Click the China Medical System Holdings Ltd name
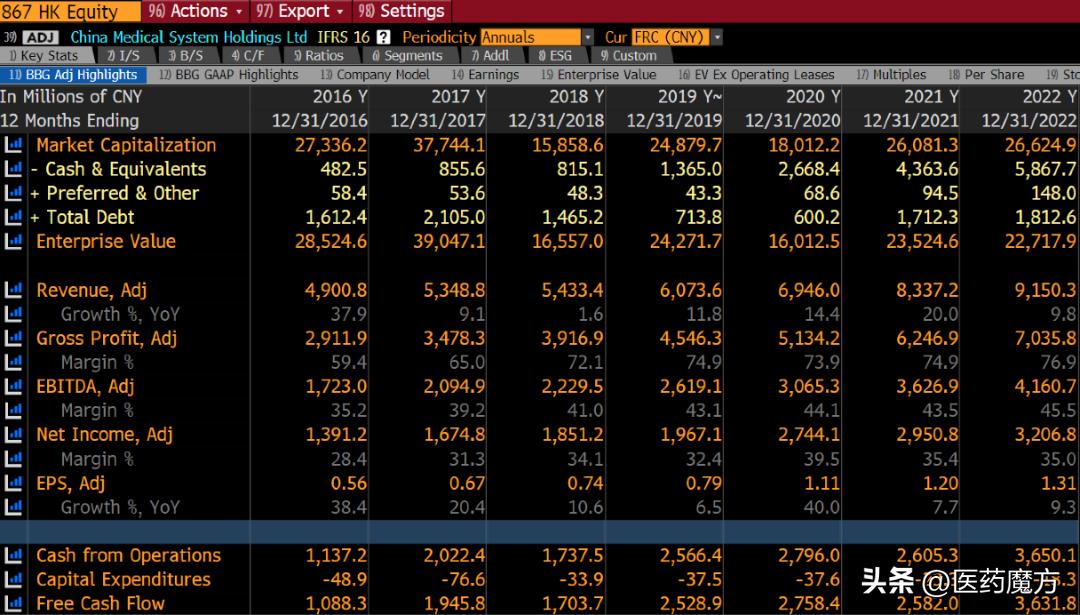Viewport: 1080px width, 615px height. coord(188,37)
